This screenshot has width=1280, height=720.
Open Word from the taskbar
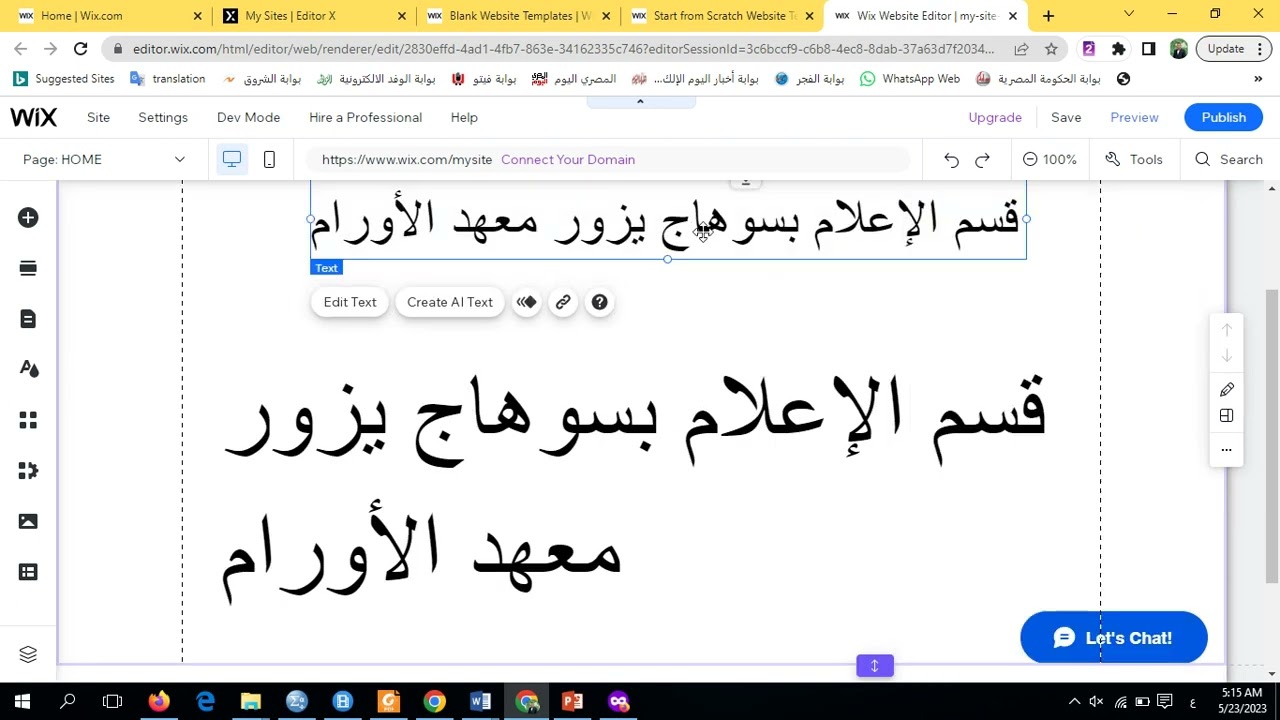480,702
